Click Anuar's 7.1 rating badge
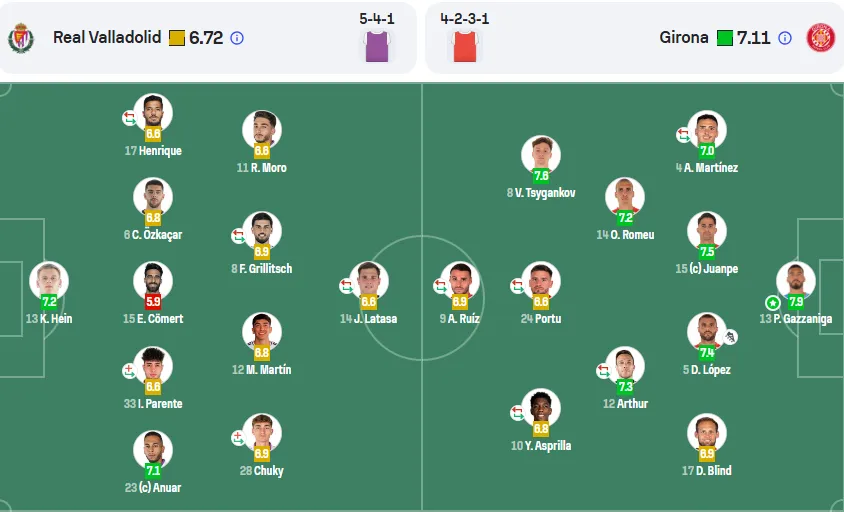 pyautogui.click(x=153, y=470)
